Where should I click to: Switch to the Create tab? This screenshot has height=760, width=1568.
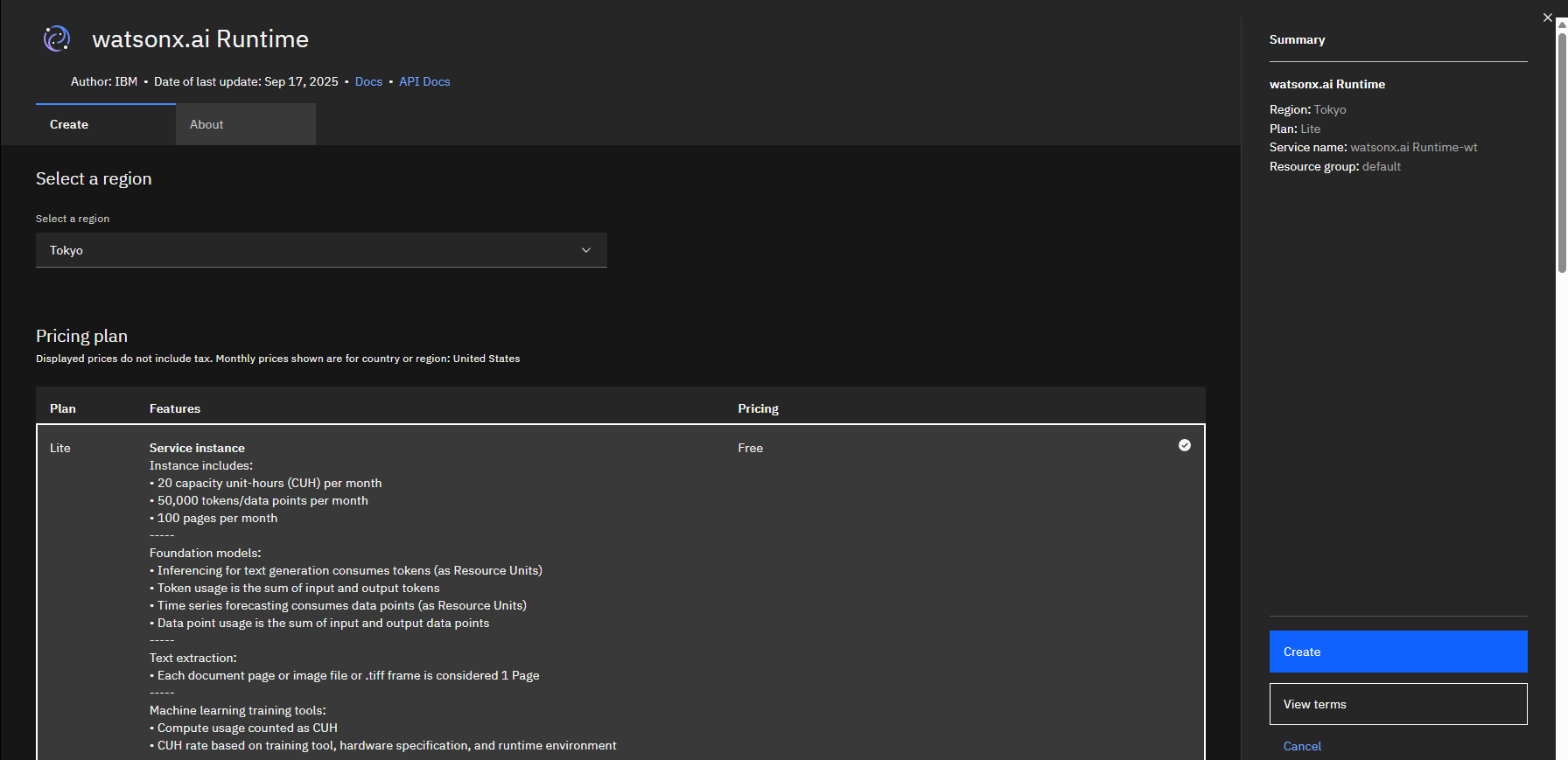click(x=106, y=124)
